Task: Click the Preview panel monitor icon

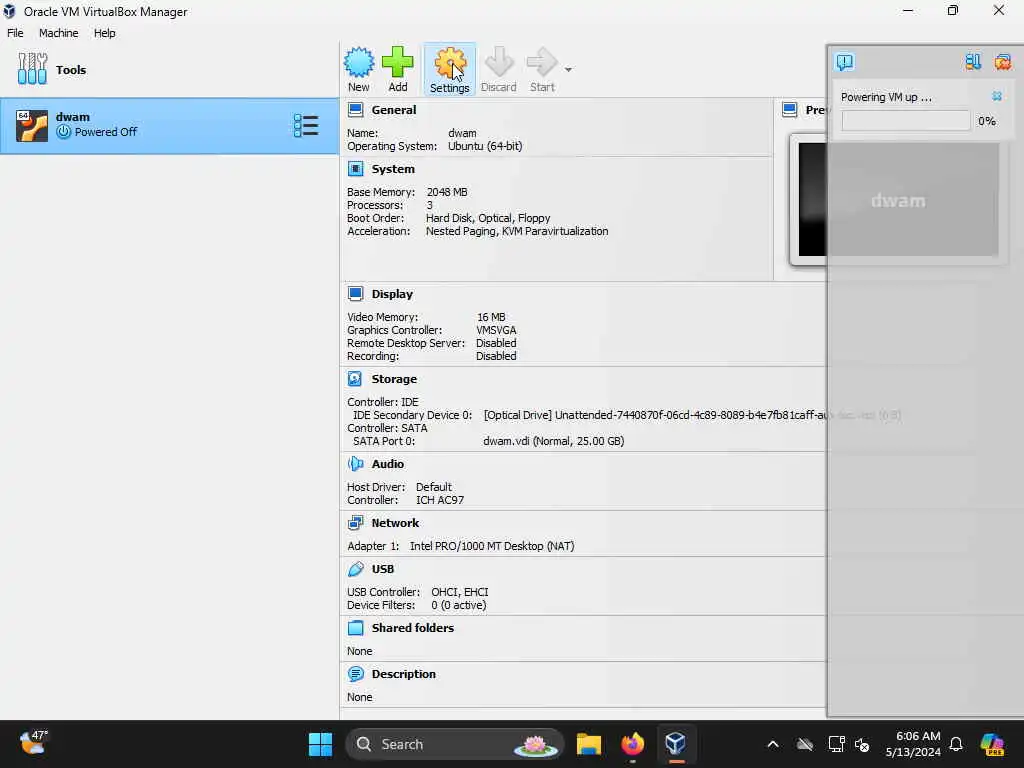Action: (x=790, y=110)
